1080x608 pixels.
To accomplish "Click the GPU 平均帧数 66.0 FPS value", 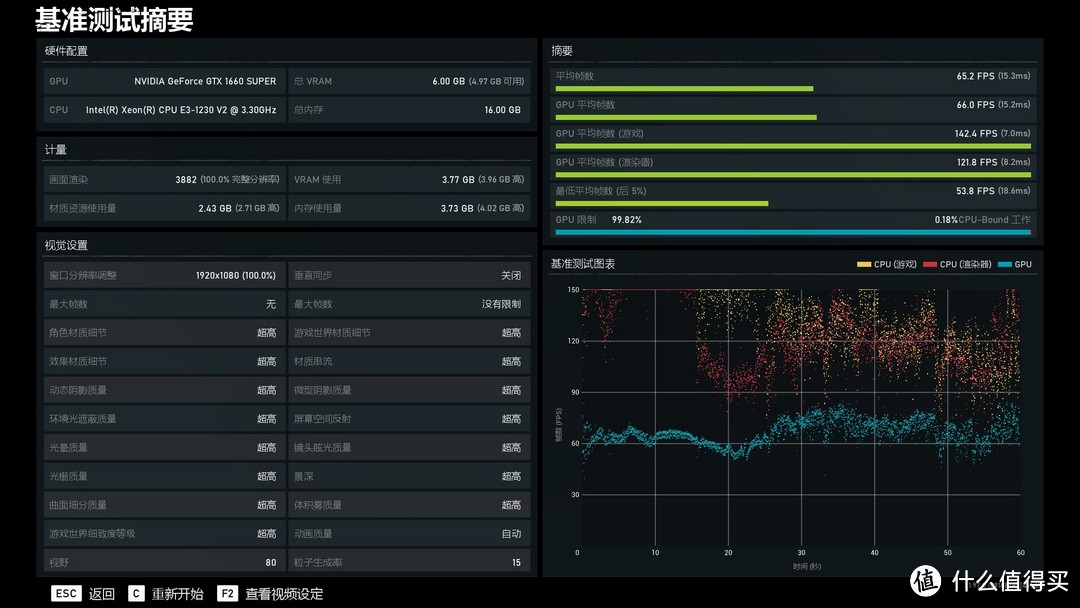I will click(993, 105).
